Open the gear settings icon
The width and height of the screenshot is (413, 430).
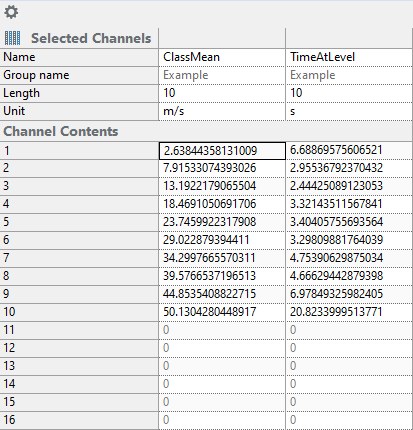[11, 12]
